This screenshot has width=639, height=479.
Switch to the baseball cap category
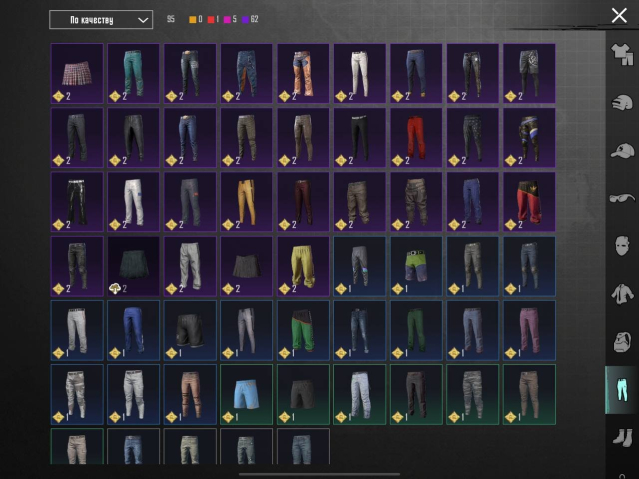click(x=620, y=150)
